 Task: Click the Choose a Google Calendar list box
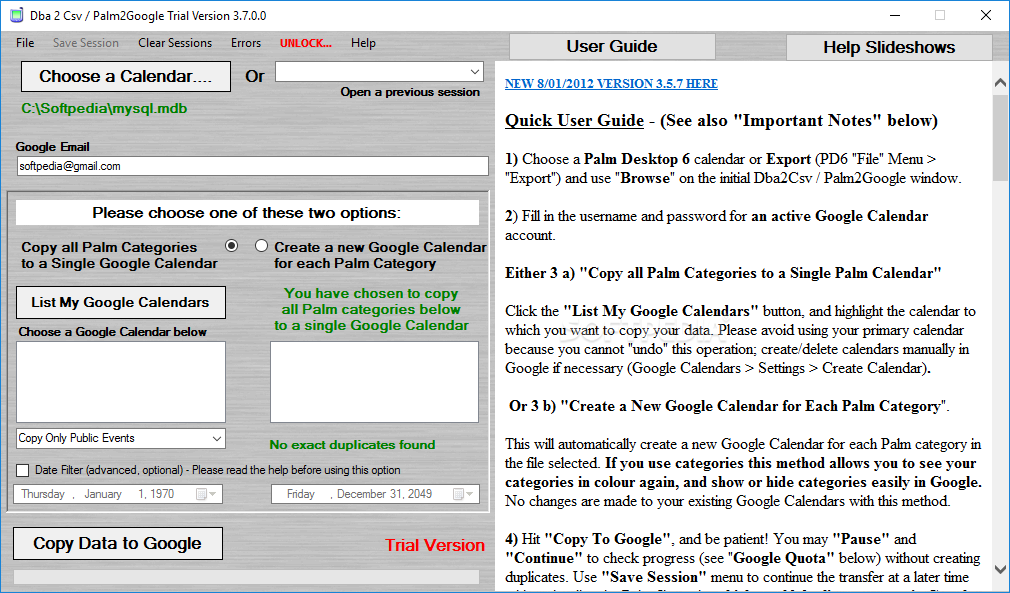click(121, 382)
